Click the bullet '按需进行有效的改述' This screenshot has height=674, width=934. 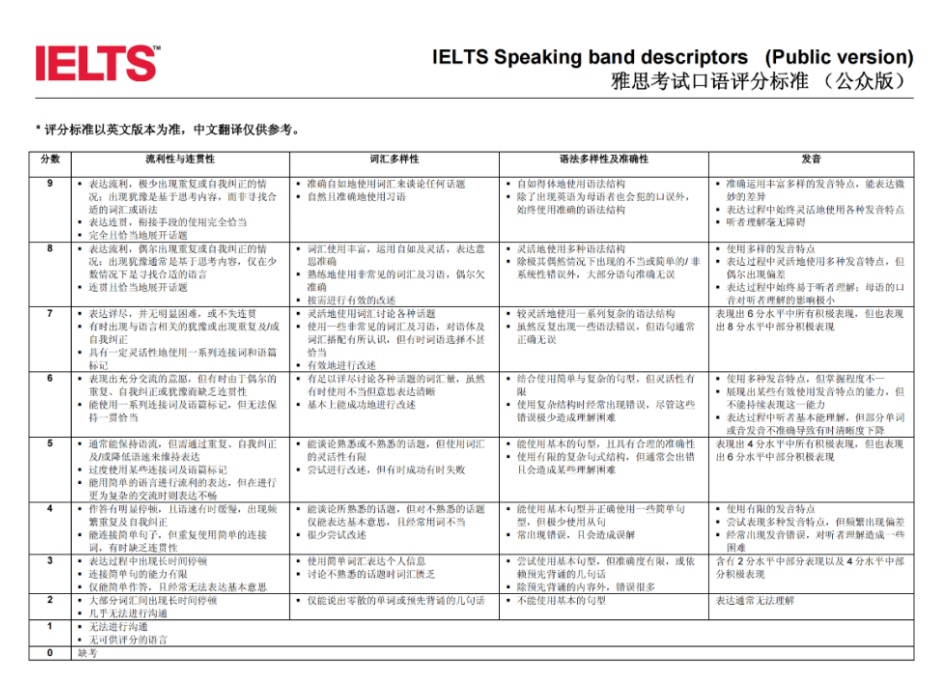point(351,301)
